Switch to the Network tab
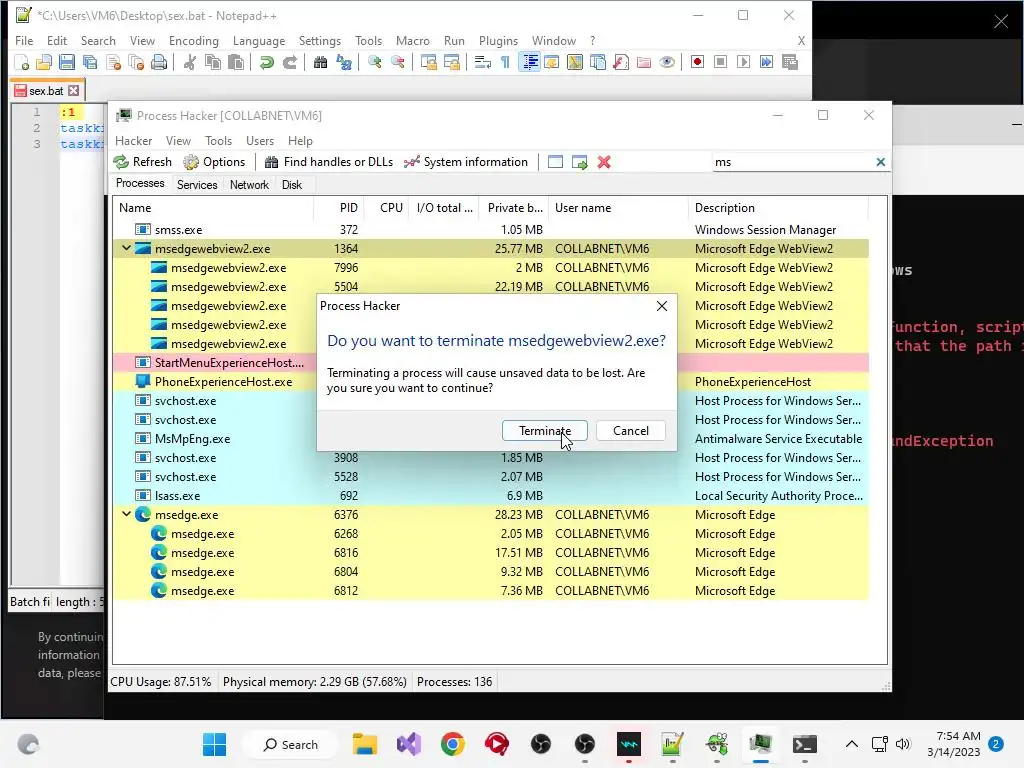This screenshot has height=768, width=1024. coord(249,185)
